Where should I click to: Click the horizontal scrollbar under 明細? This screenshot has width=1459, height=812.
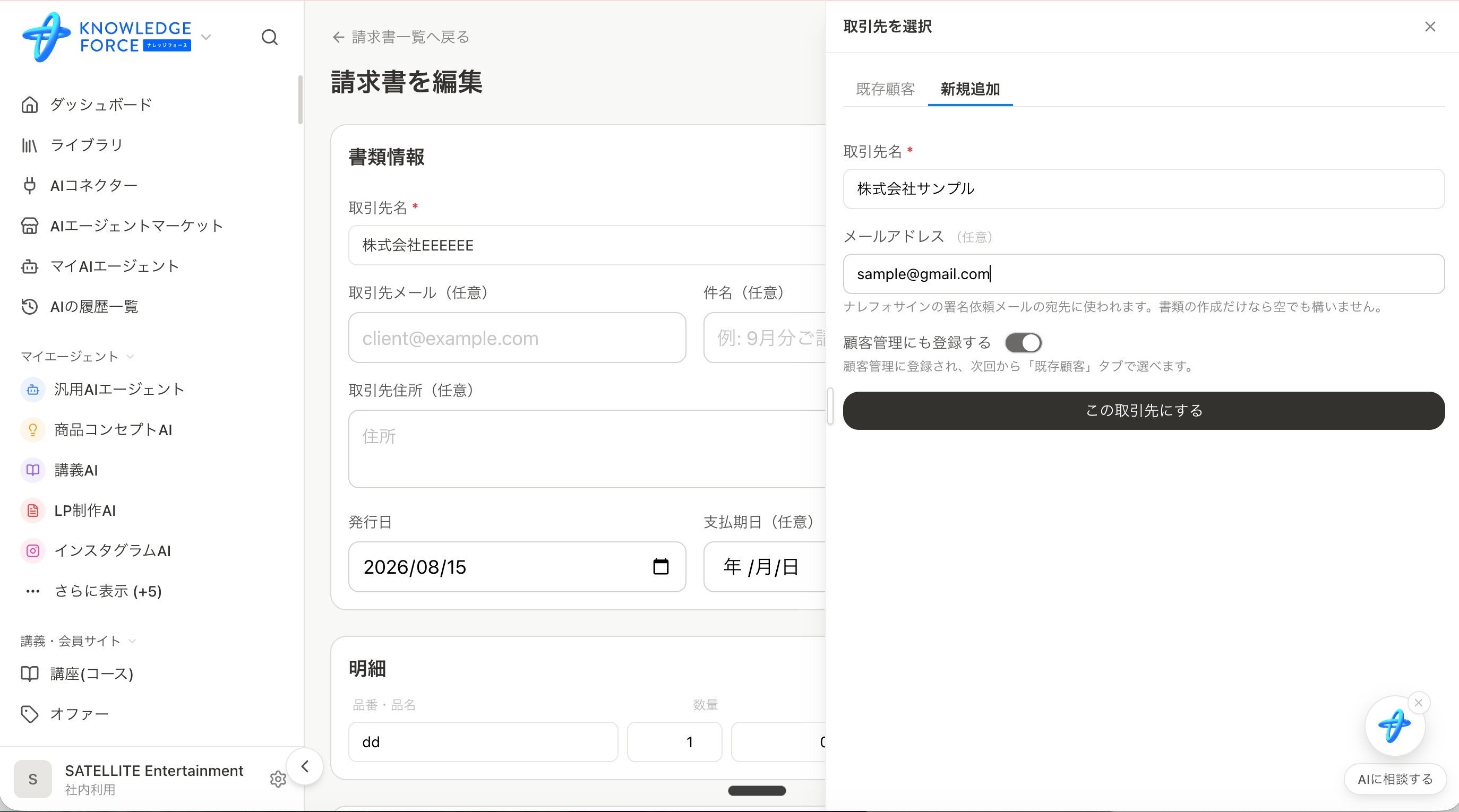click(x=757, y=790)
